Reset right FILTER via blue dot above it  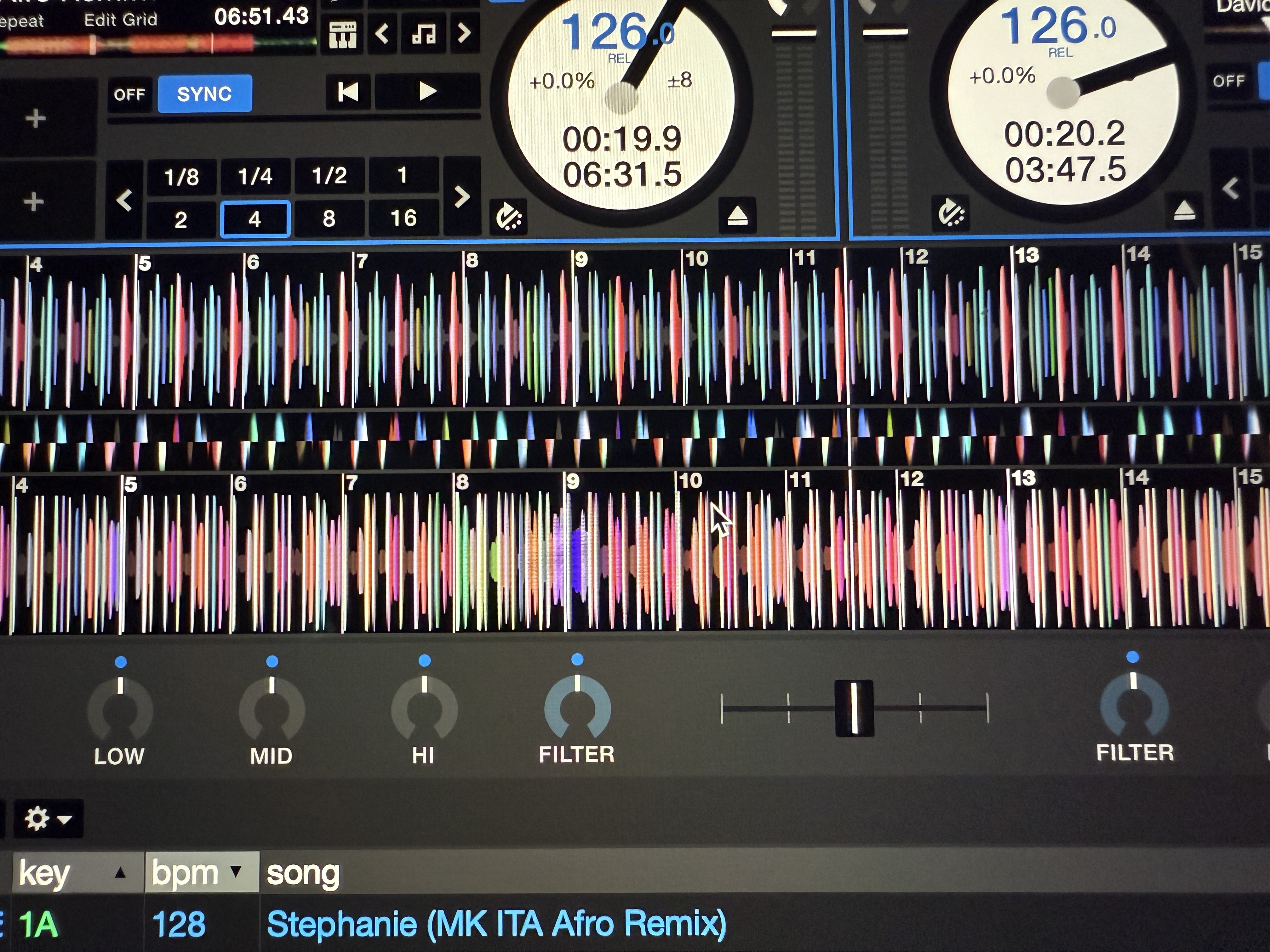pos(1133,656)
